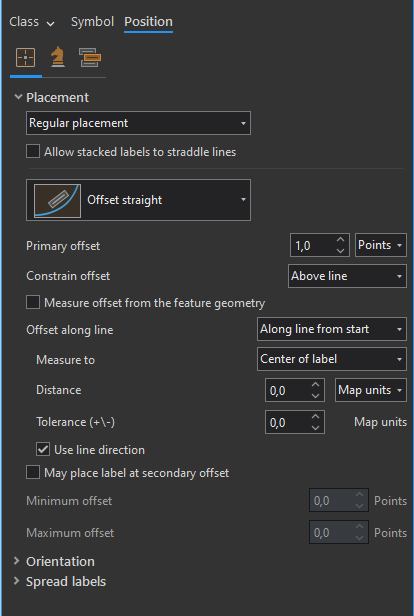
Task: Enable May place label at secondary offset
Action: pos(33,472)
